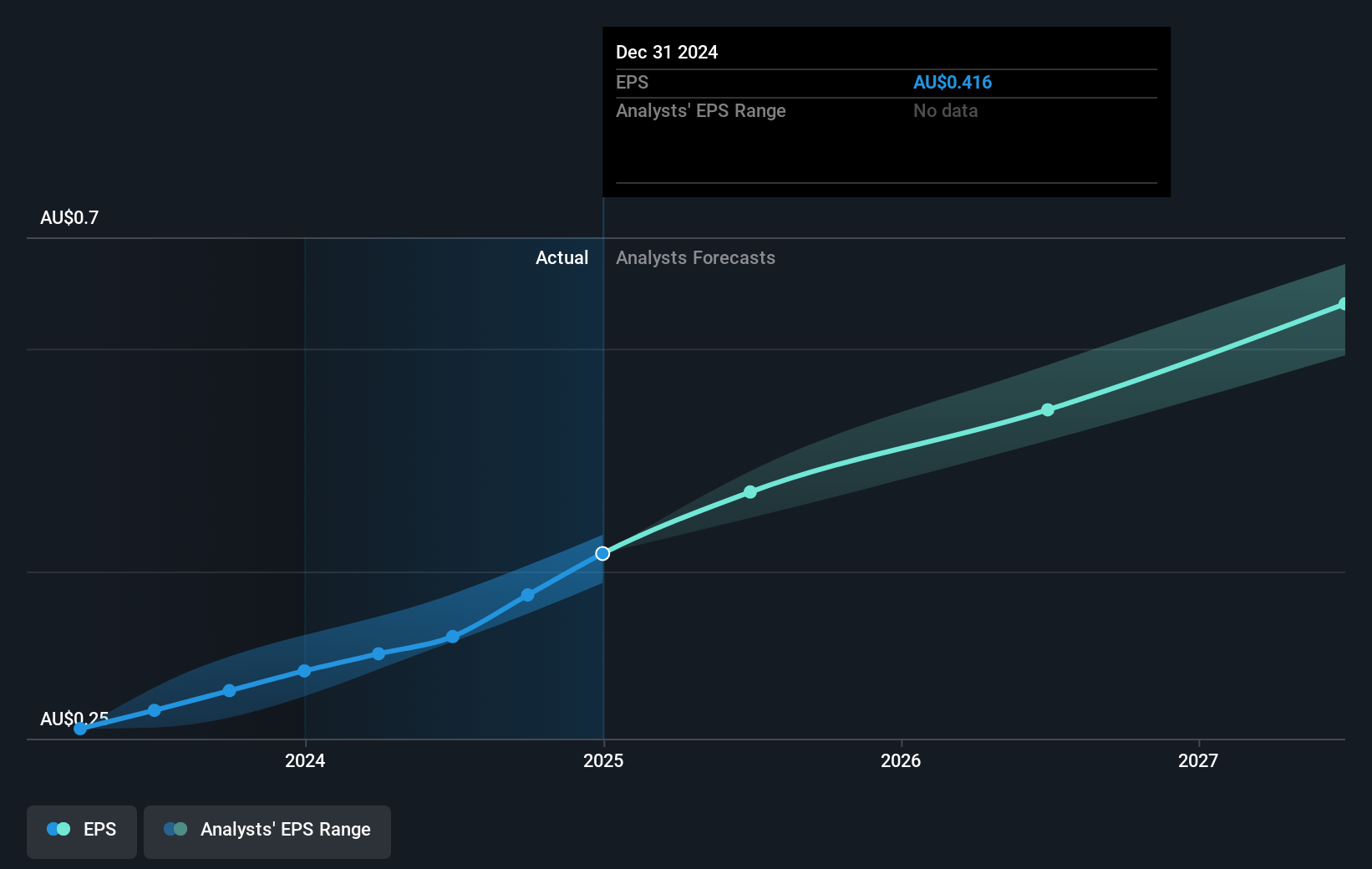Click the highlighted Dec 31 2024 data point

[602, 553]
